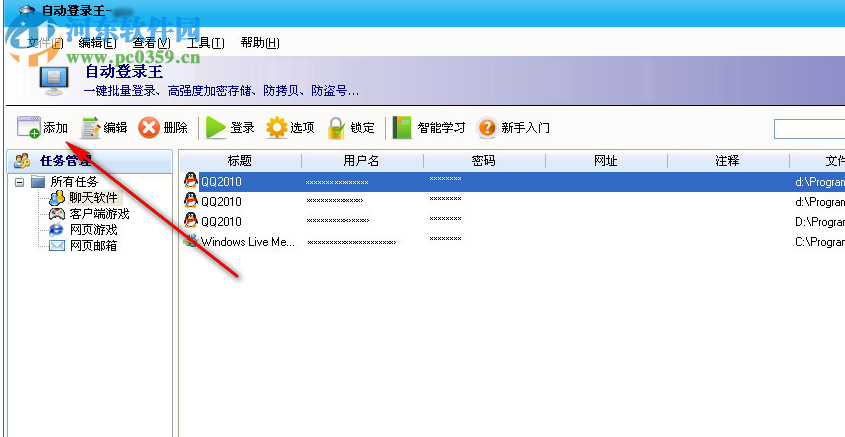Open 新手入门 help guide
Screen dimensions: 845x437
[x=513, y=128]
